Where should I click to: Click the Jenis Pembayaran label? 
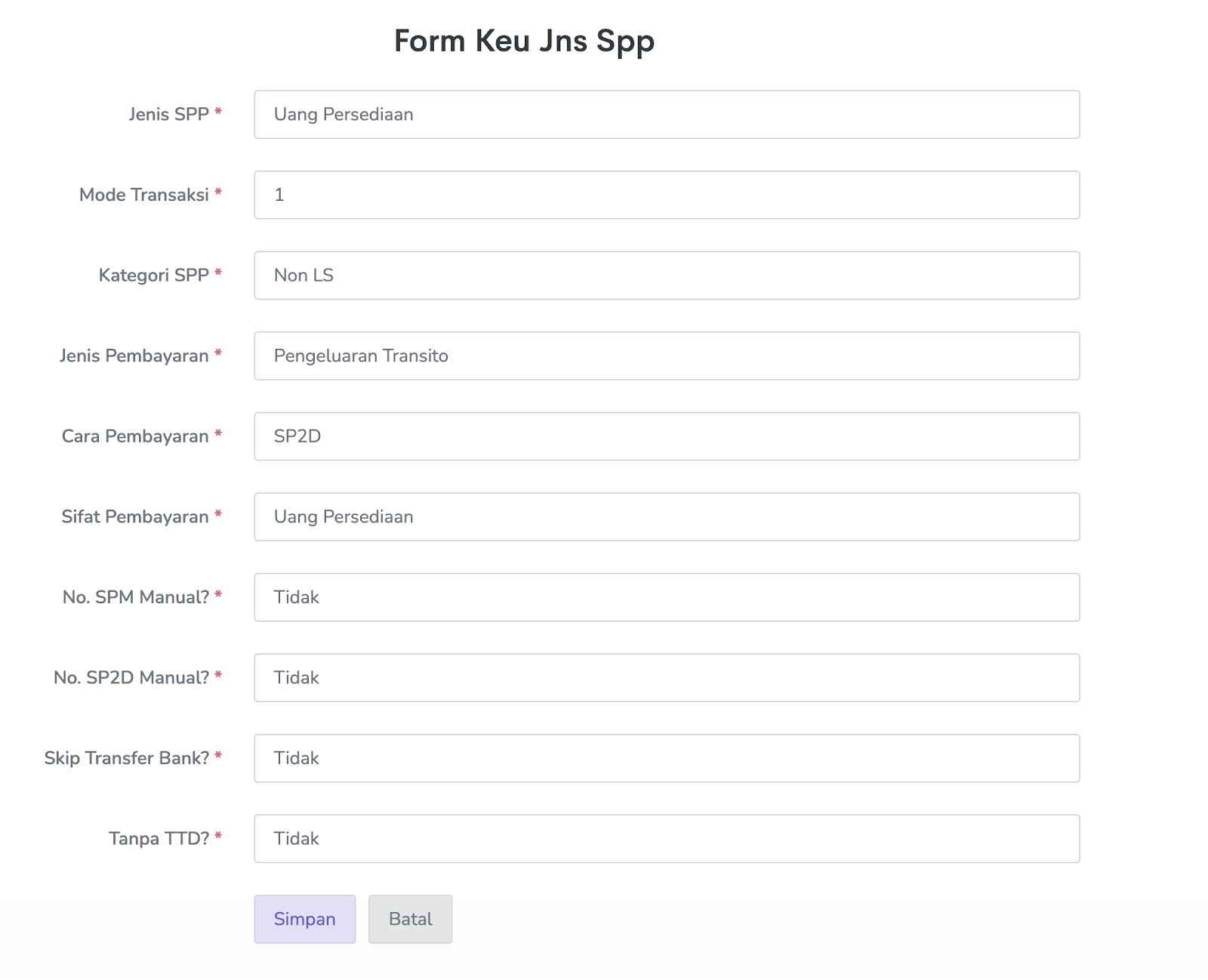tap(134, 356)
